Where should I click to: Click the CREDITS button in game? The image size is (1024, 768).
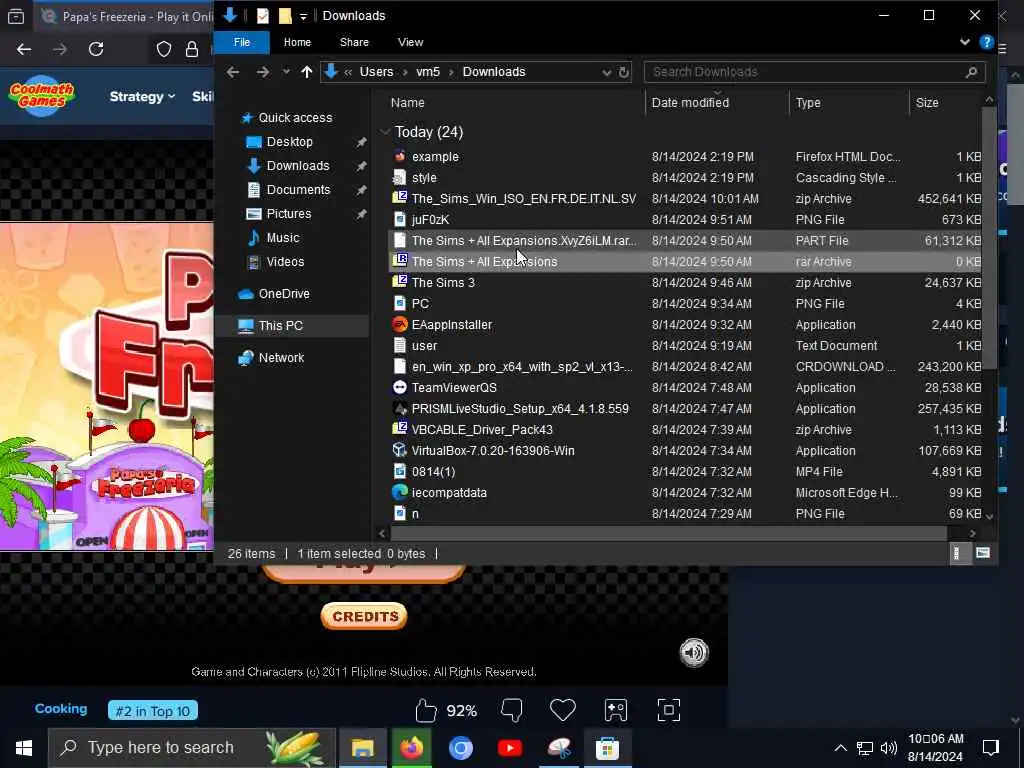tap(364, 616)
